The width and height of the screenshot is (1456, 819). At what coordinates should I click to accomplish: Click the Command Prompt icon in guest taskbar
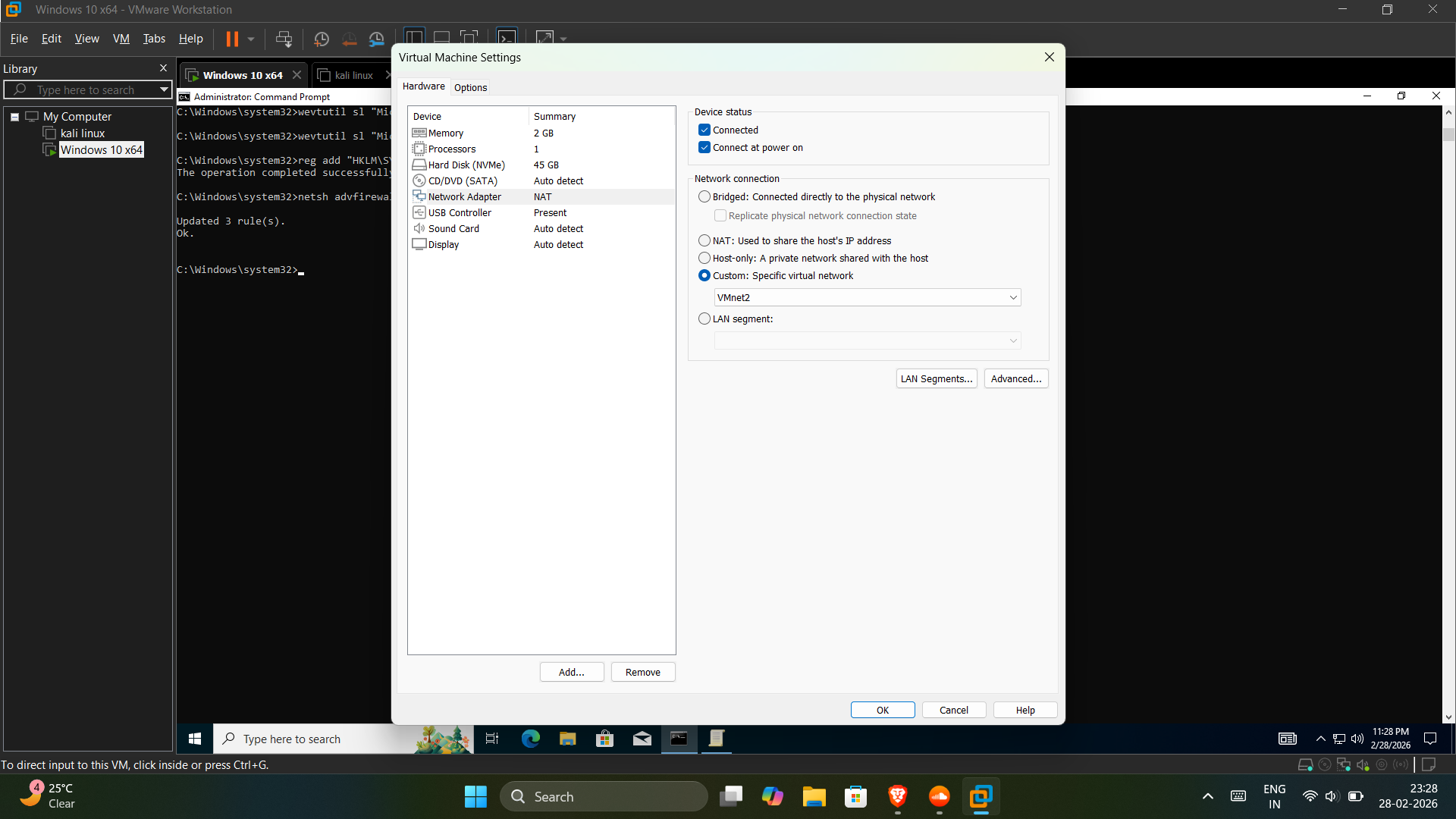pyautogui.click(x=679, y=739)
